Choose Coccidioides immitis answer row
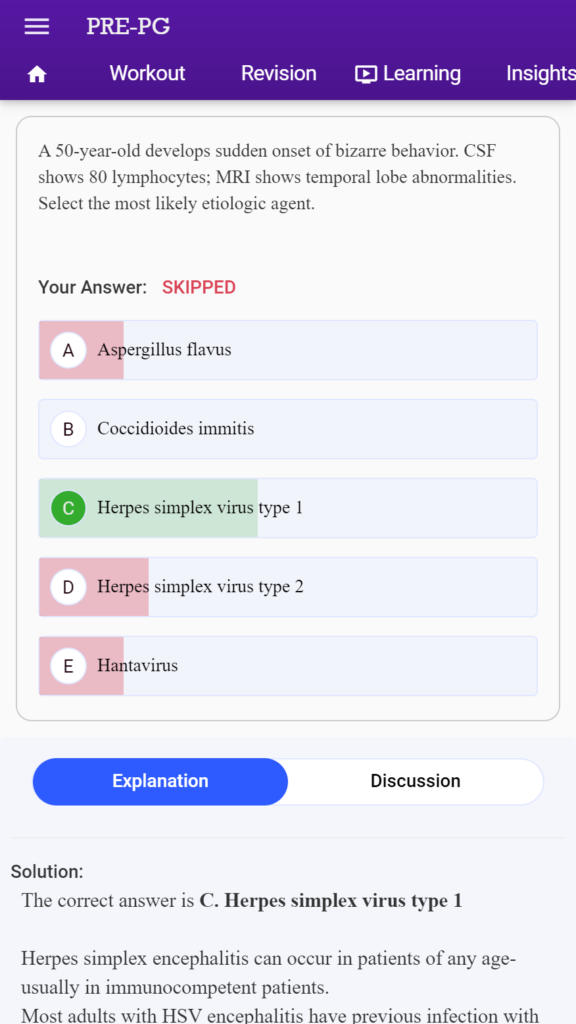The image size is (576, 1024). [288, 429]
